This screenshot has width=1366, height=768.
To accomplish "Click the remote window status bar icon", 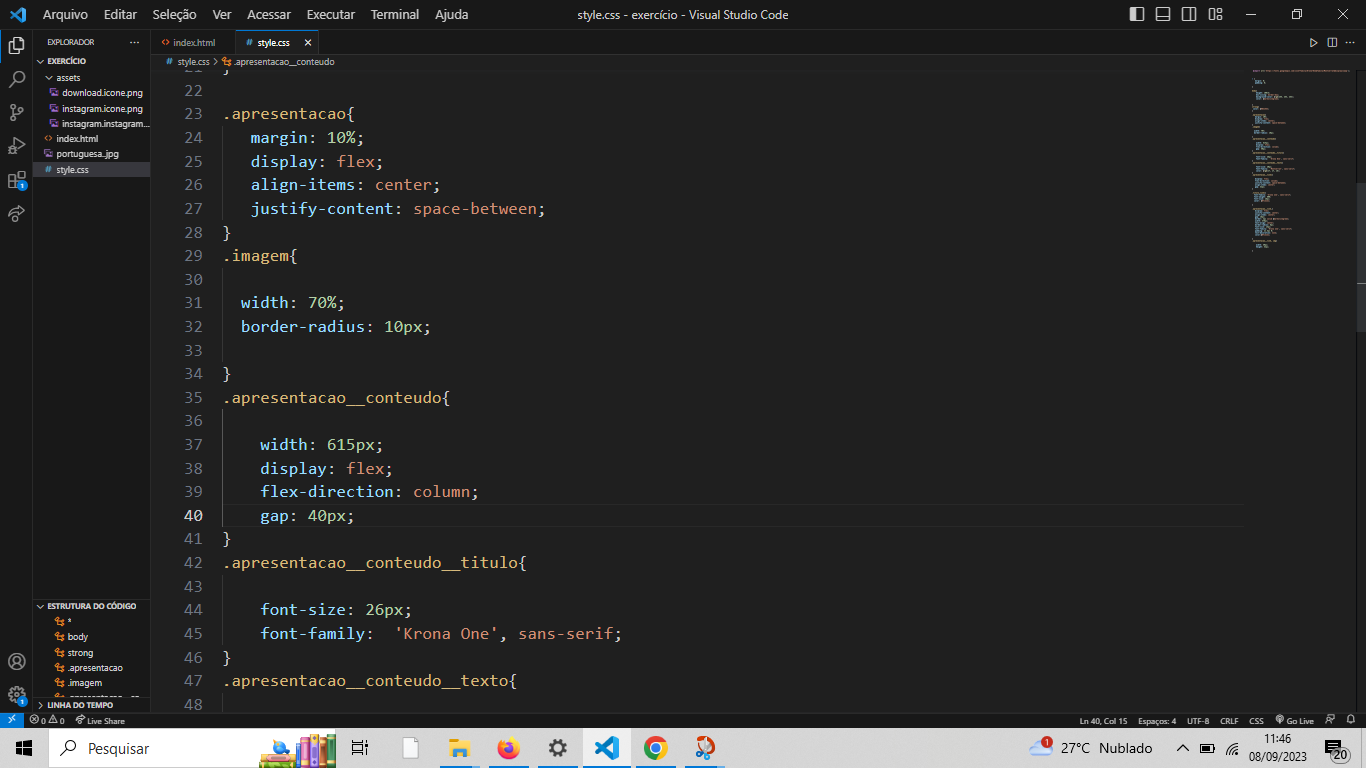I will click(11, 720).
